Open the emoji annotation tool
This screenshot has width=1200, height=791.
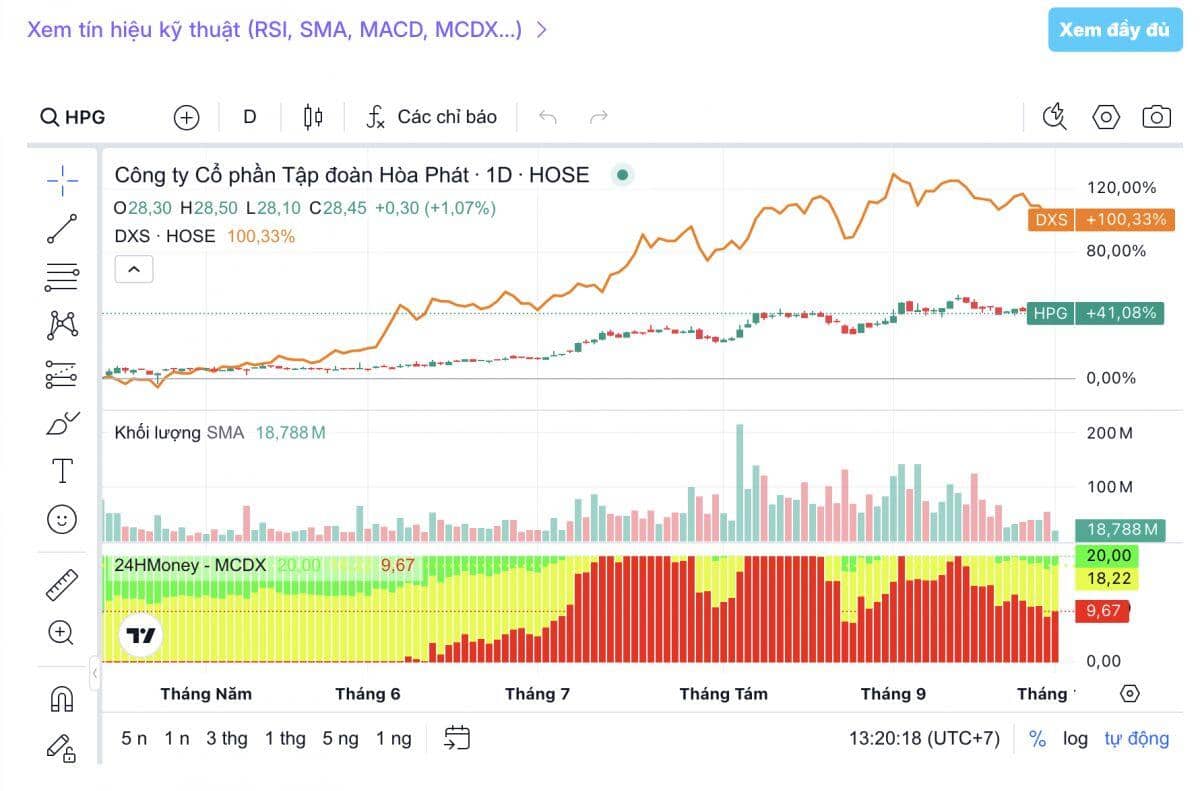click(x=61, y=520)
